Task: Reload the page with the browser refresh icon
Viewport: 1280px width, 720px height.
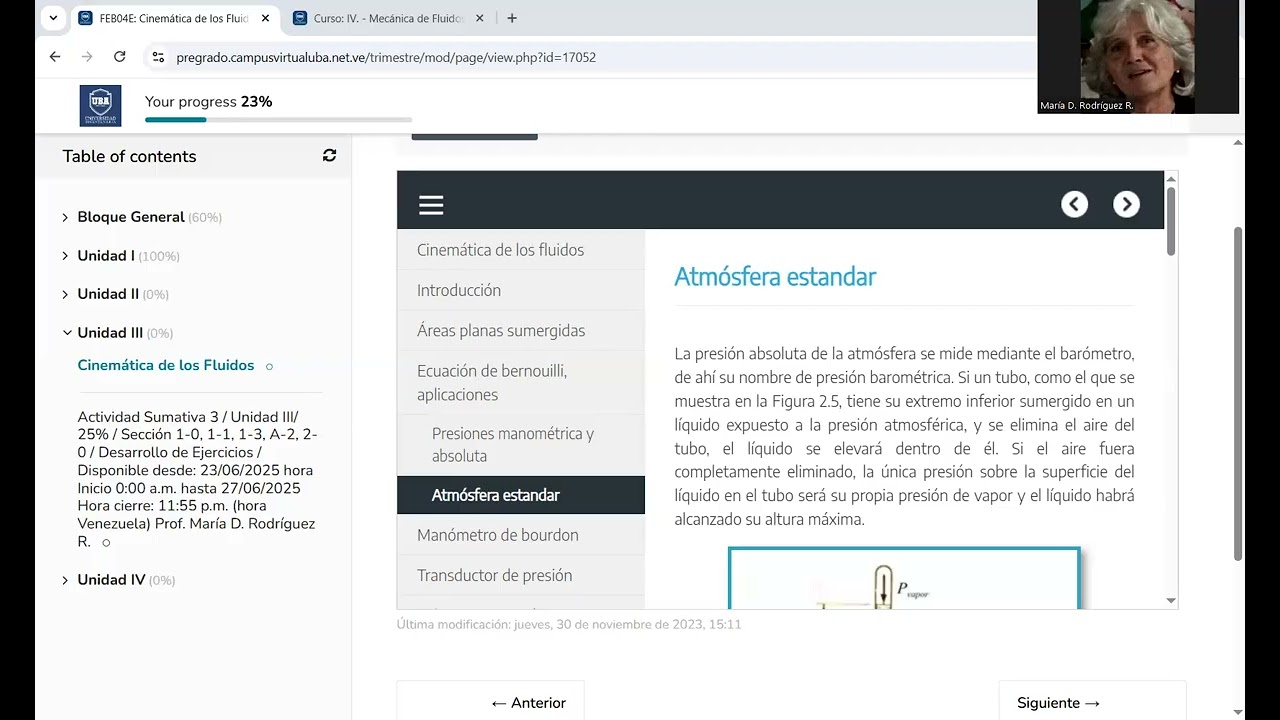Action: click(119, 57)
